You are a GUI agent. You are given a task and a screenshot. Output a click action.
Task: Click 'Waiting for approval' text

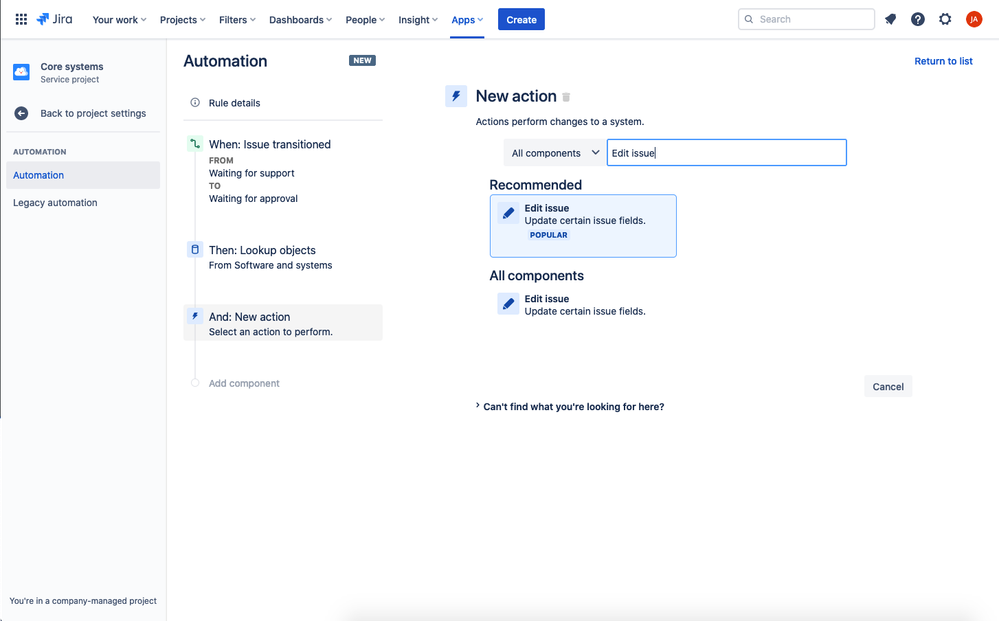point(253,199)
